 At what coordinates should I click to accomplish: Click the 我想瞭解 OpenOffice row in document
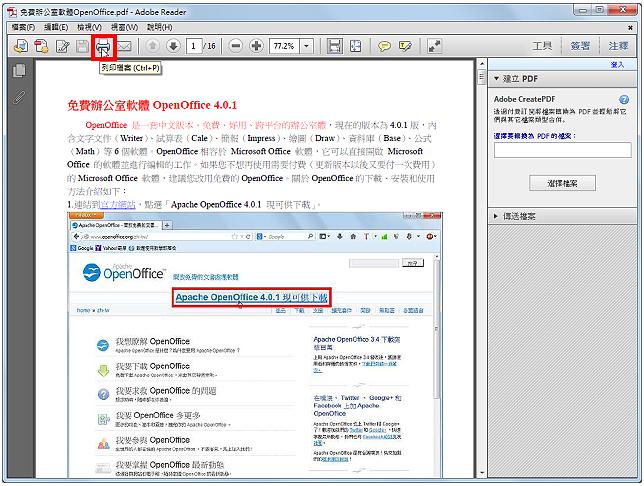pos(195,345)
